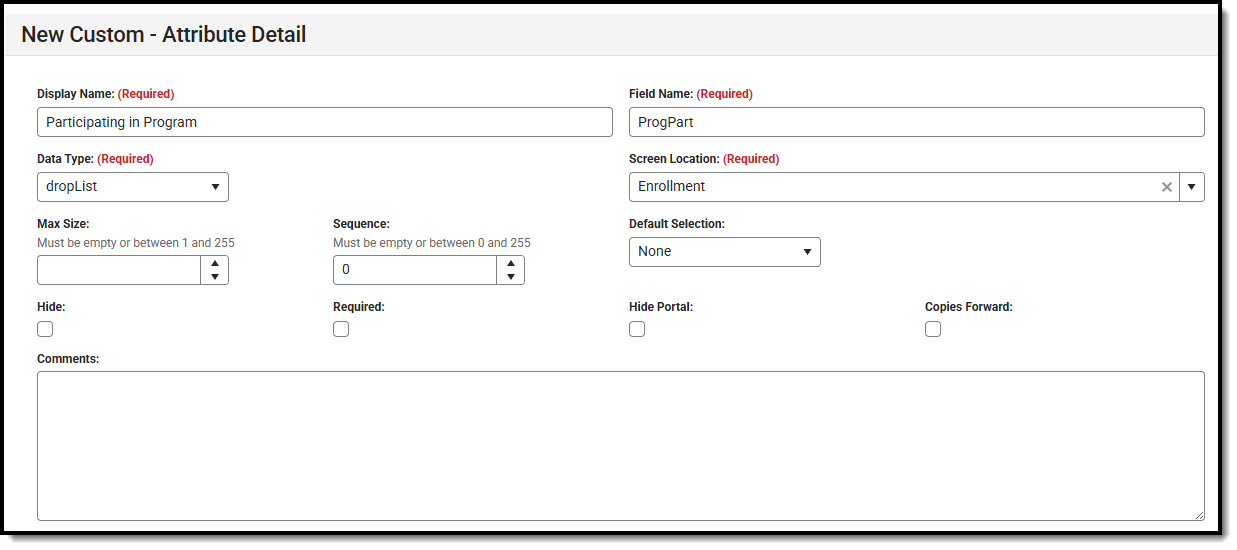Select the Sequence number input
The width and height of the screenshot is (1237, 550).
click(x=415, y=270)
